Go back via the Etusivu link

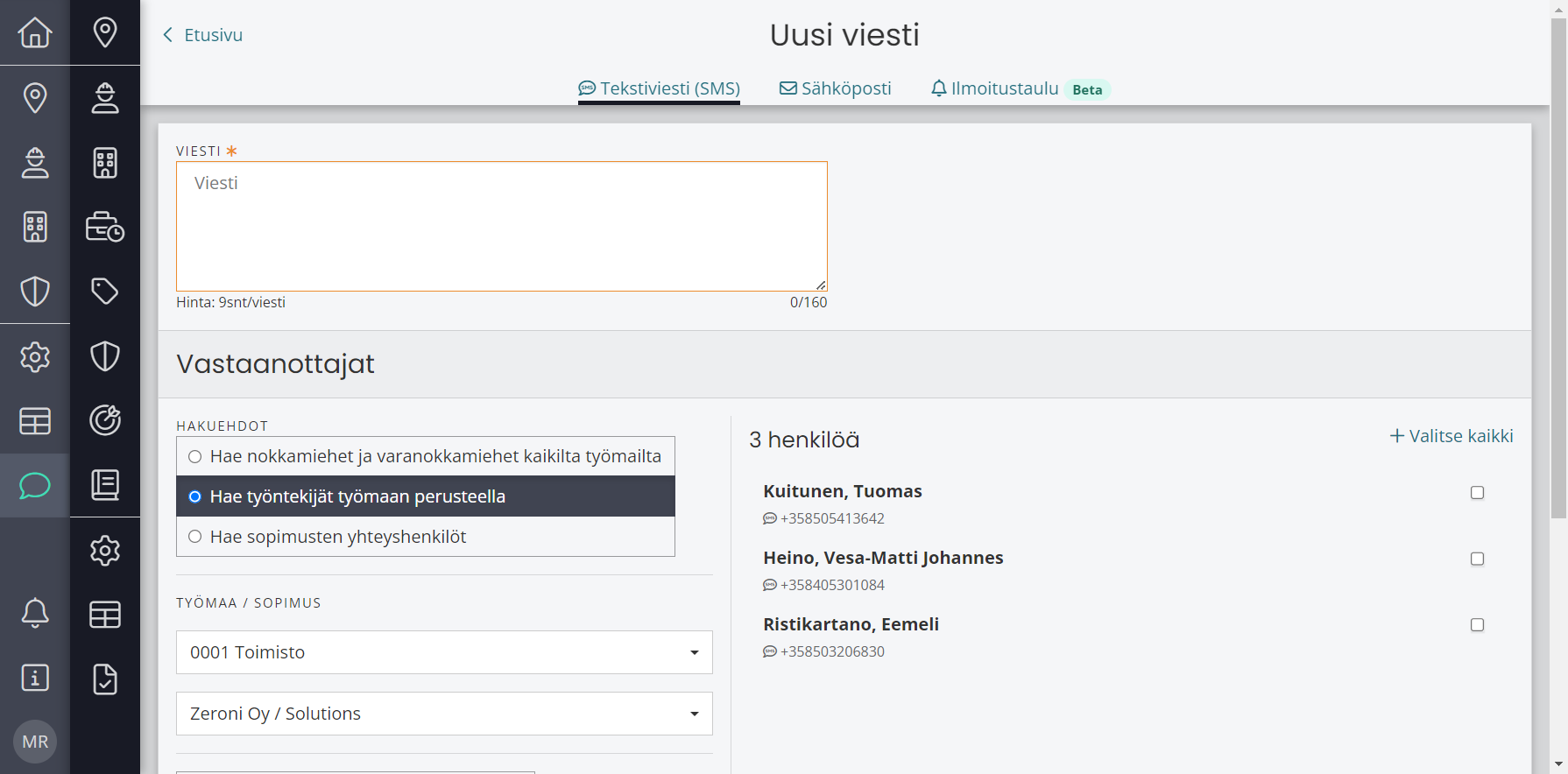[203, 35]
